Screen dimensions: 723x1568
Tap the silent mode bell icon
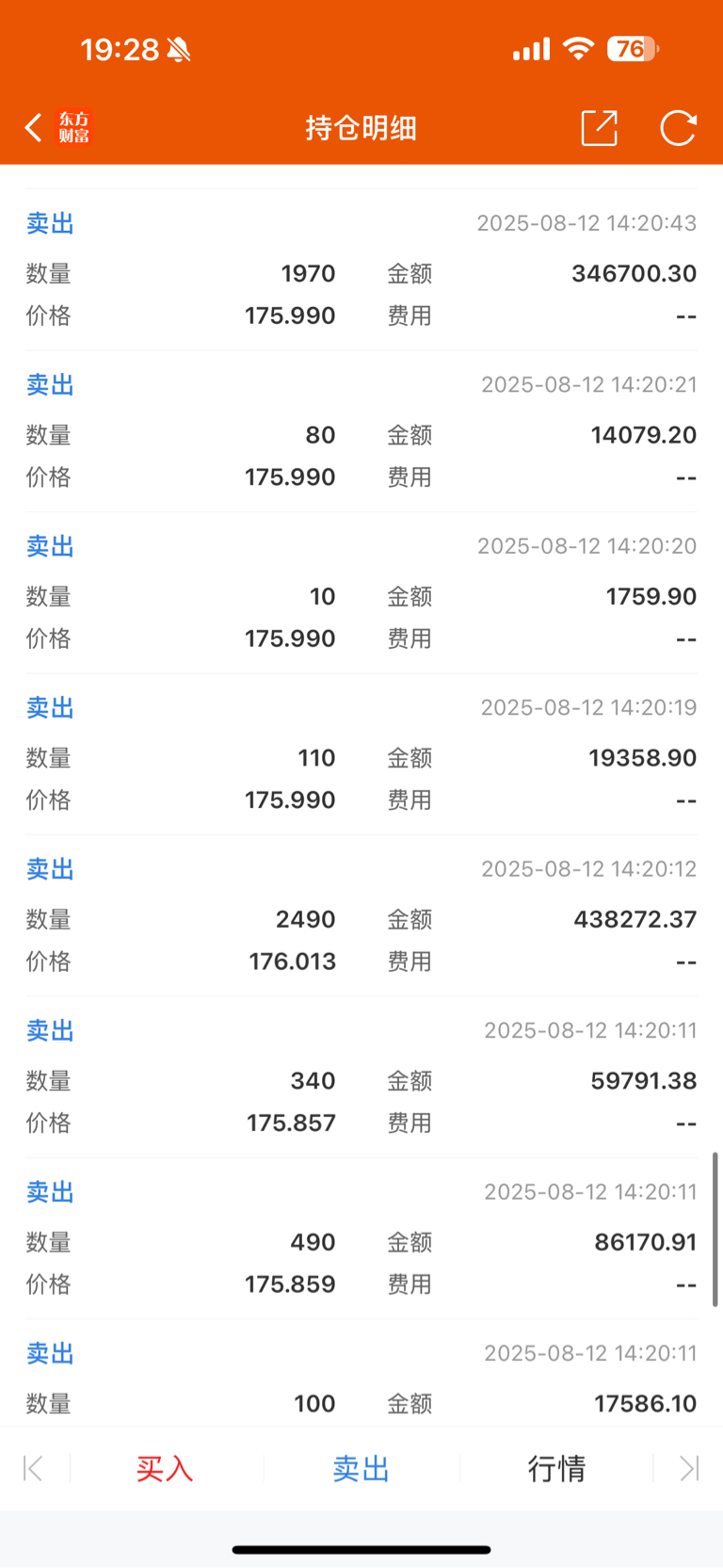coord(179,50)
